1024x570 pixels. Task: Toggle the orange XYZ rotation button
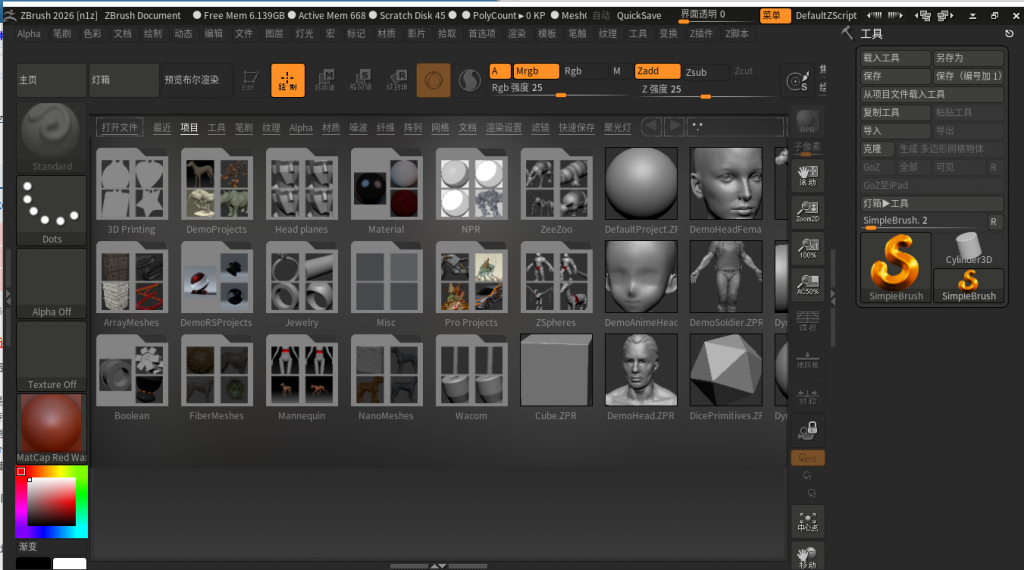(808, 458)
